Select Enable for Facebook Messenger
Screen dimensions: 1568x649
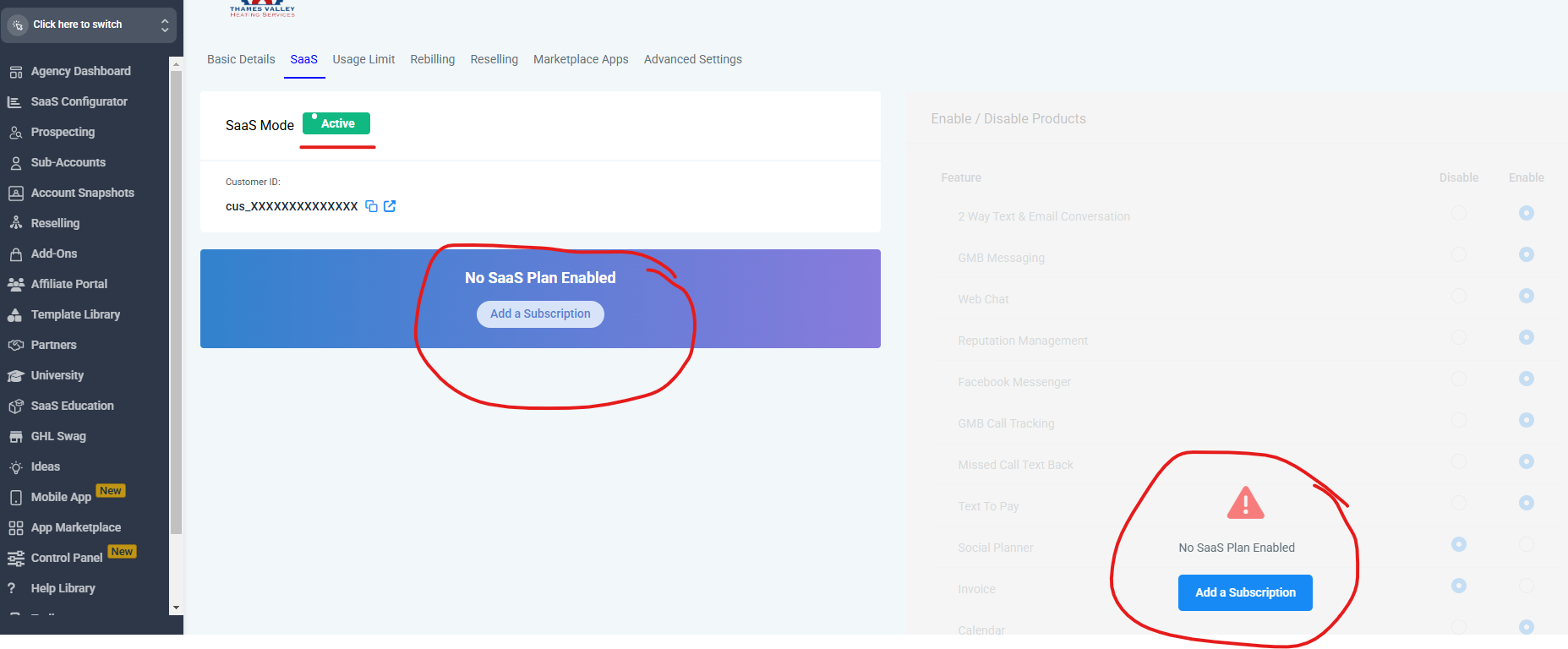(1526, 379)
